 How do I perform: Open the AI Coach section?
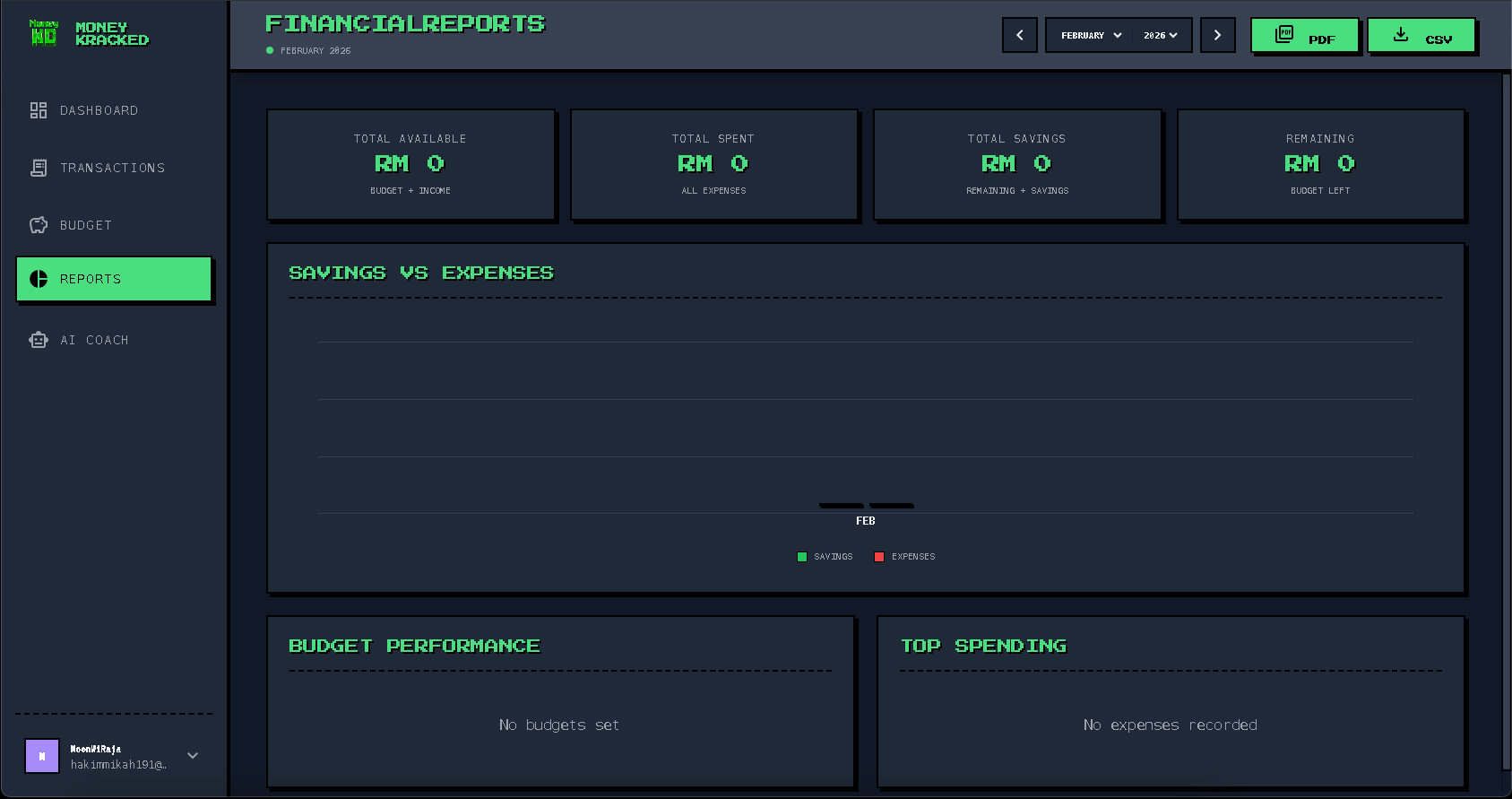click(94, 340)
